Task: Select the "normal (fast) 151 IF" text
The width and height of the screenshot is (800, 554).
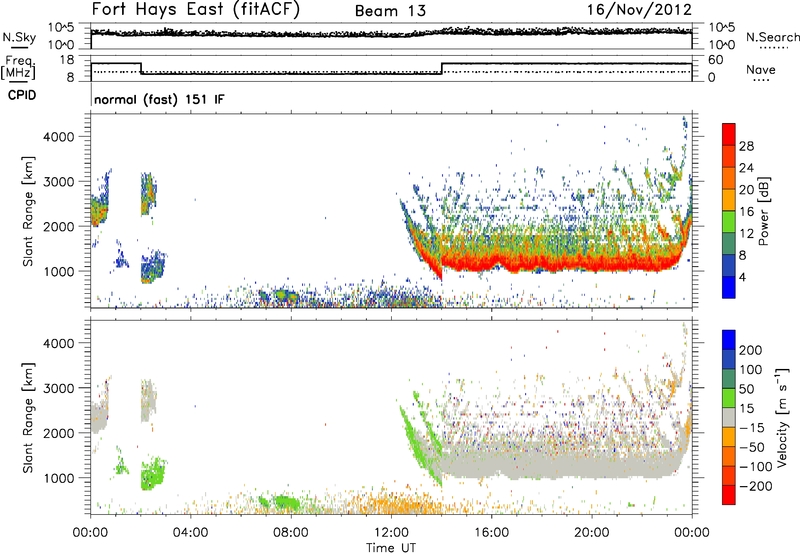Action: (x=159, y=99)
